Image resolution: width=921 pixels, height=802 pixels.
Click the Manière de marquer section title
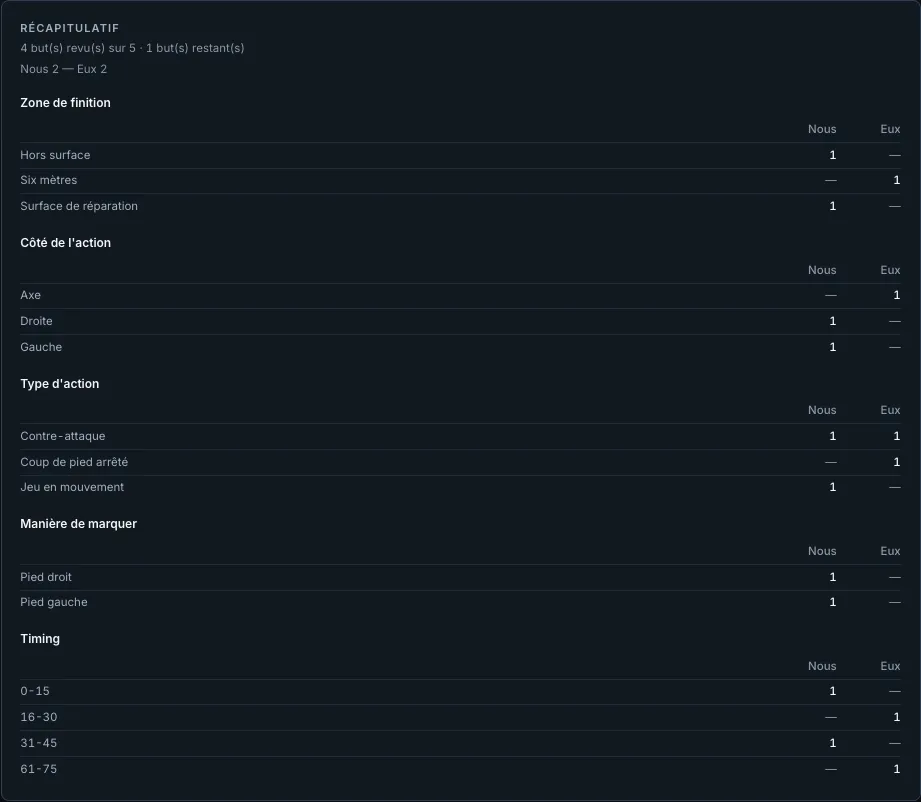pos(78,524)
